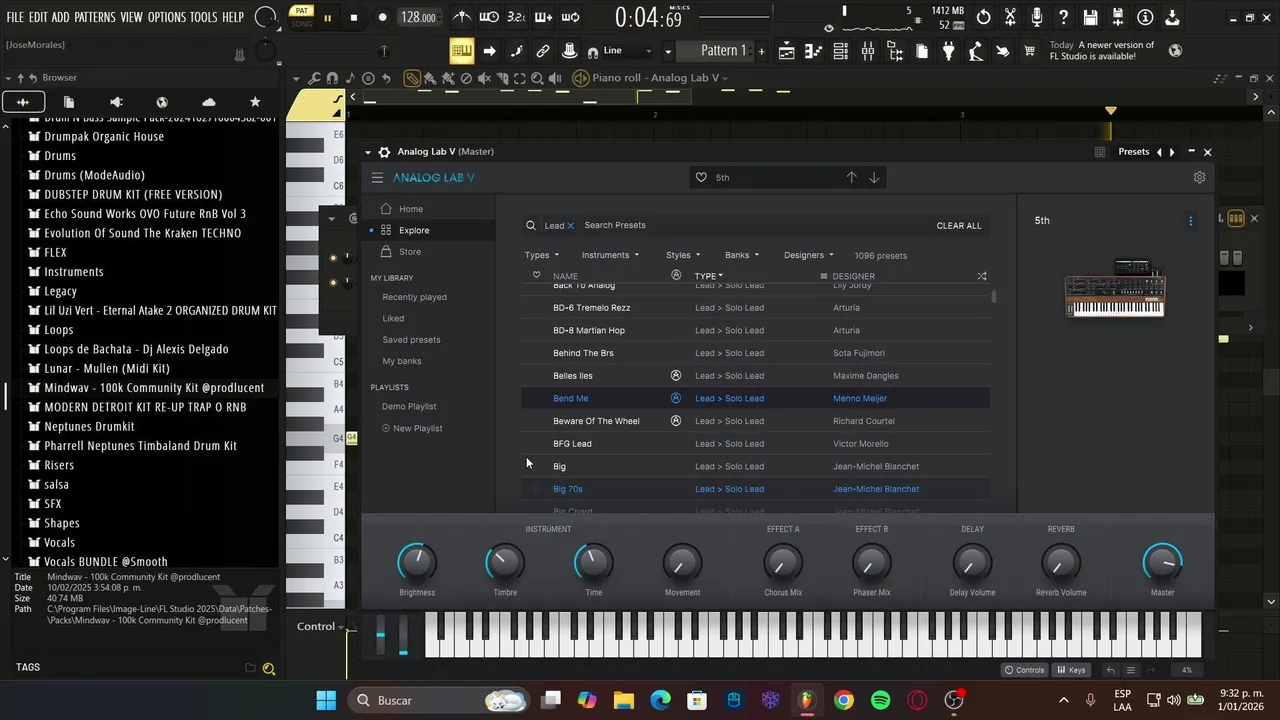Click the Reverb Volume knob

tap(1060, 563)
